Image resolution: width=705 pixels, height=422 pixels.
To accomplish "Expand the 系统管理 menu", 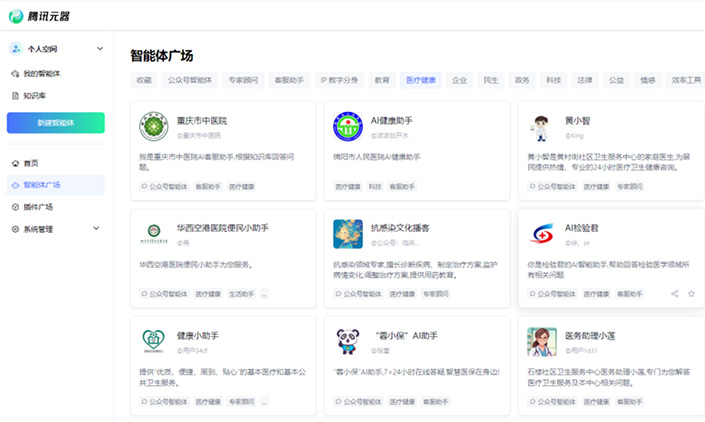I will pos(96,229).
